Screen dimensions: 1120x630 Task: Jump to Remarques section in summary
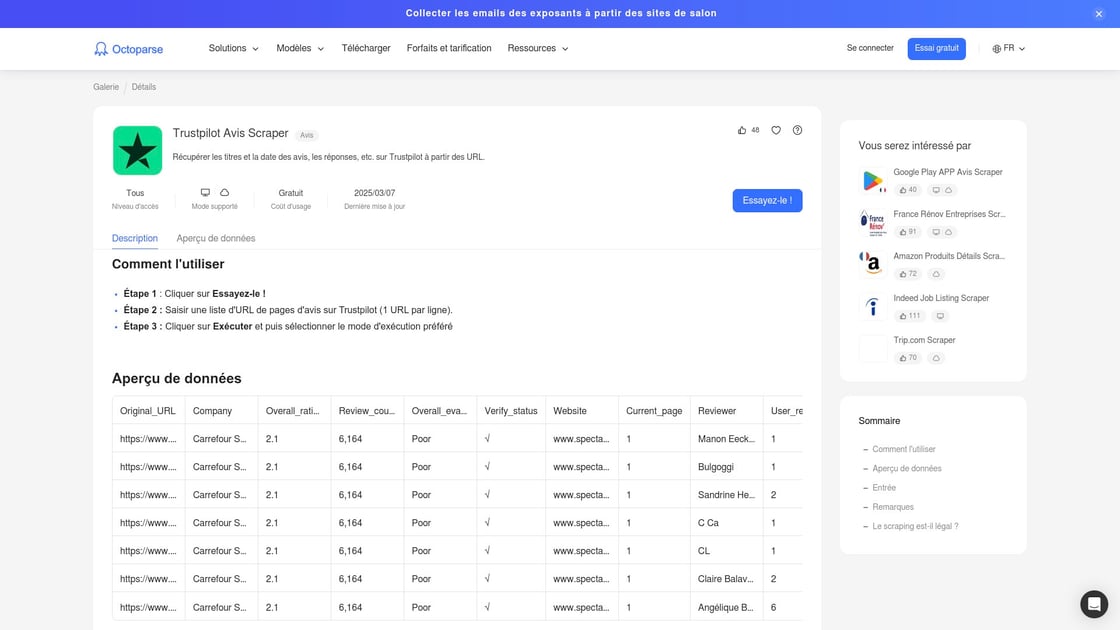(x=893, y=507)
